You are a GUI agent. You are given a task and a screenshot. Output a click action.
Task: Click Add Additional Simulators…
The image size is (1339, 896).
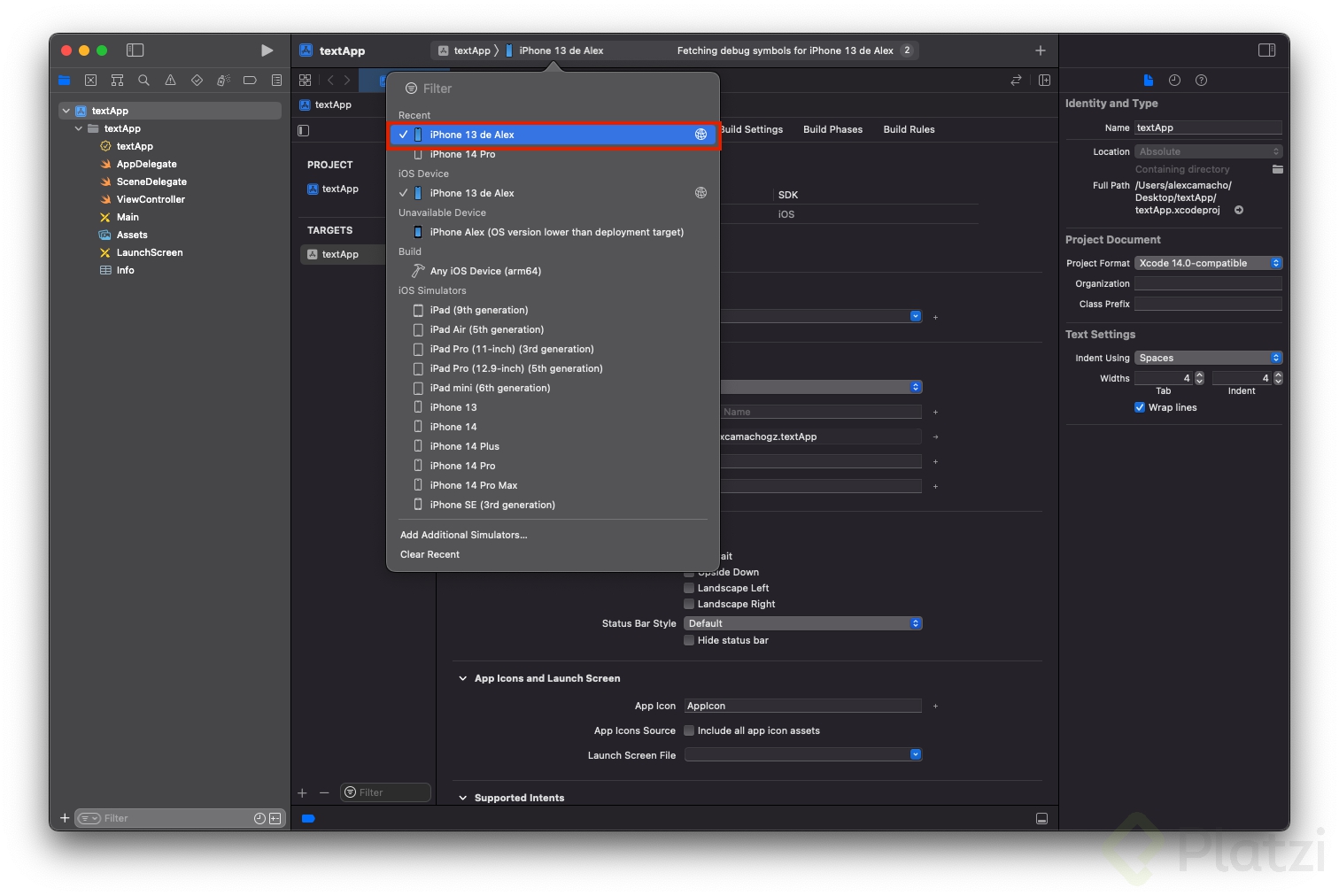[463, 535]
